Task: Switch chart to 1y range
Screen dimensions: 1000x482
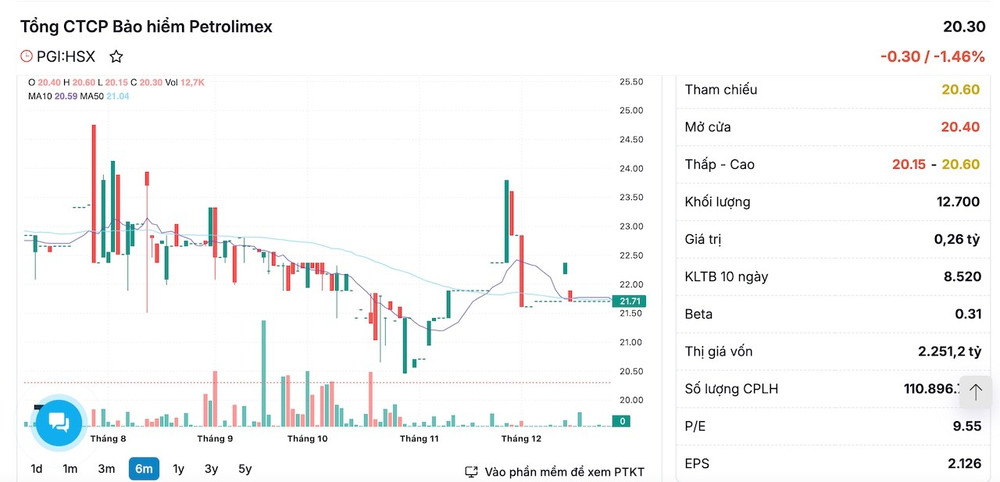Action: [x=178, y=469]
